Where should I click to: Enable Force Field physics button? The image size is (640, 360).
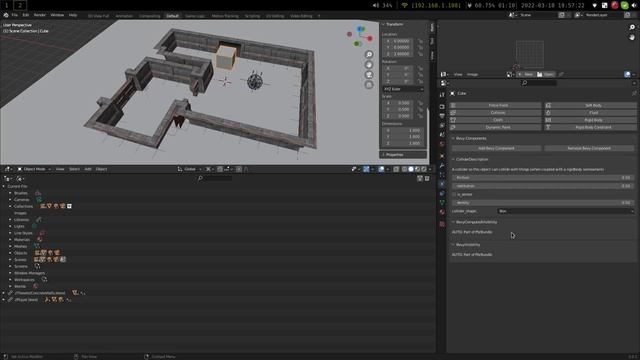495,105
